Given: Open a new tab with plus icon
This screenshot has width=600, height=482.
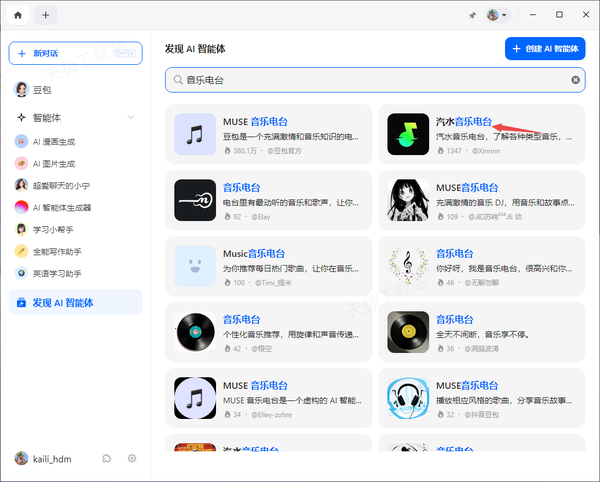Looking at the screenshot, I should point(47,15).
